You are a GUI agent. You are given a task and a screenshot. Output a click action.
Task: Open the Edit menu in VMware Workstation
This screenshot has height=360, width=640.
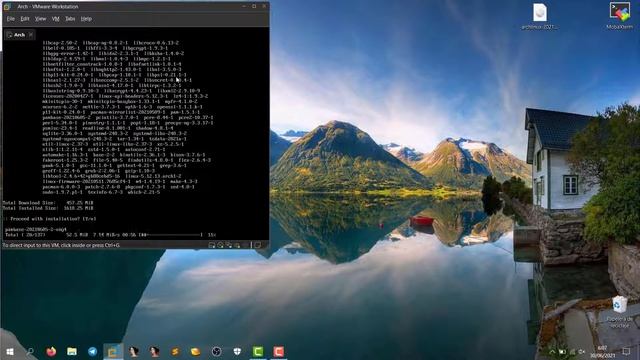pos(25,19)
